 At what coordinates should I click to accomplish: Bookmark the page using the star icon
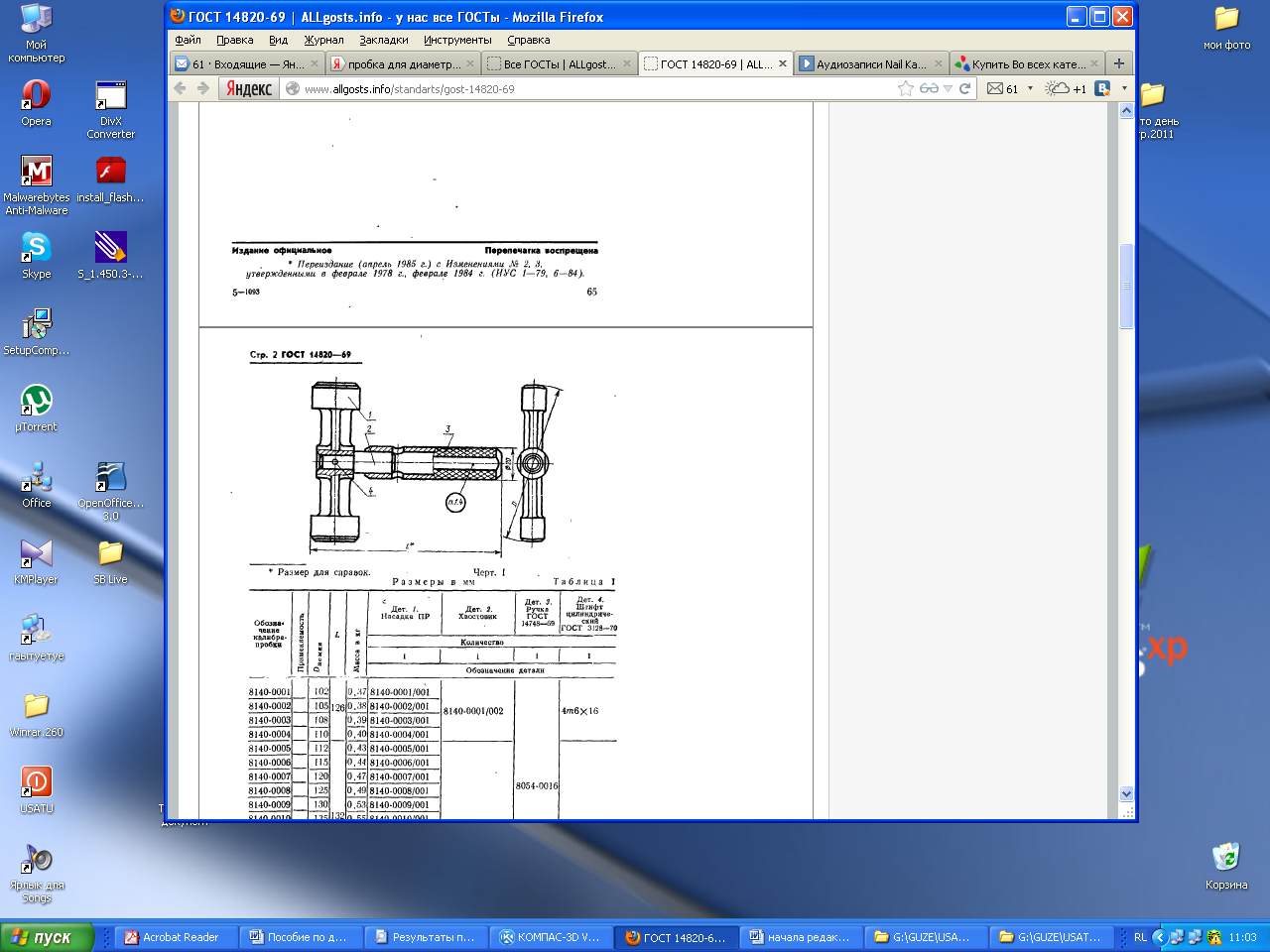point(905,88)
